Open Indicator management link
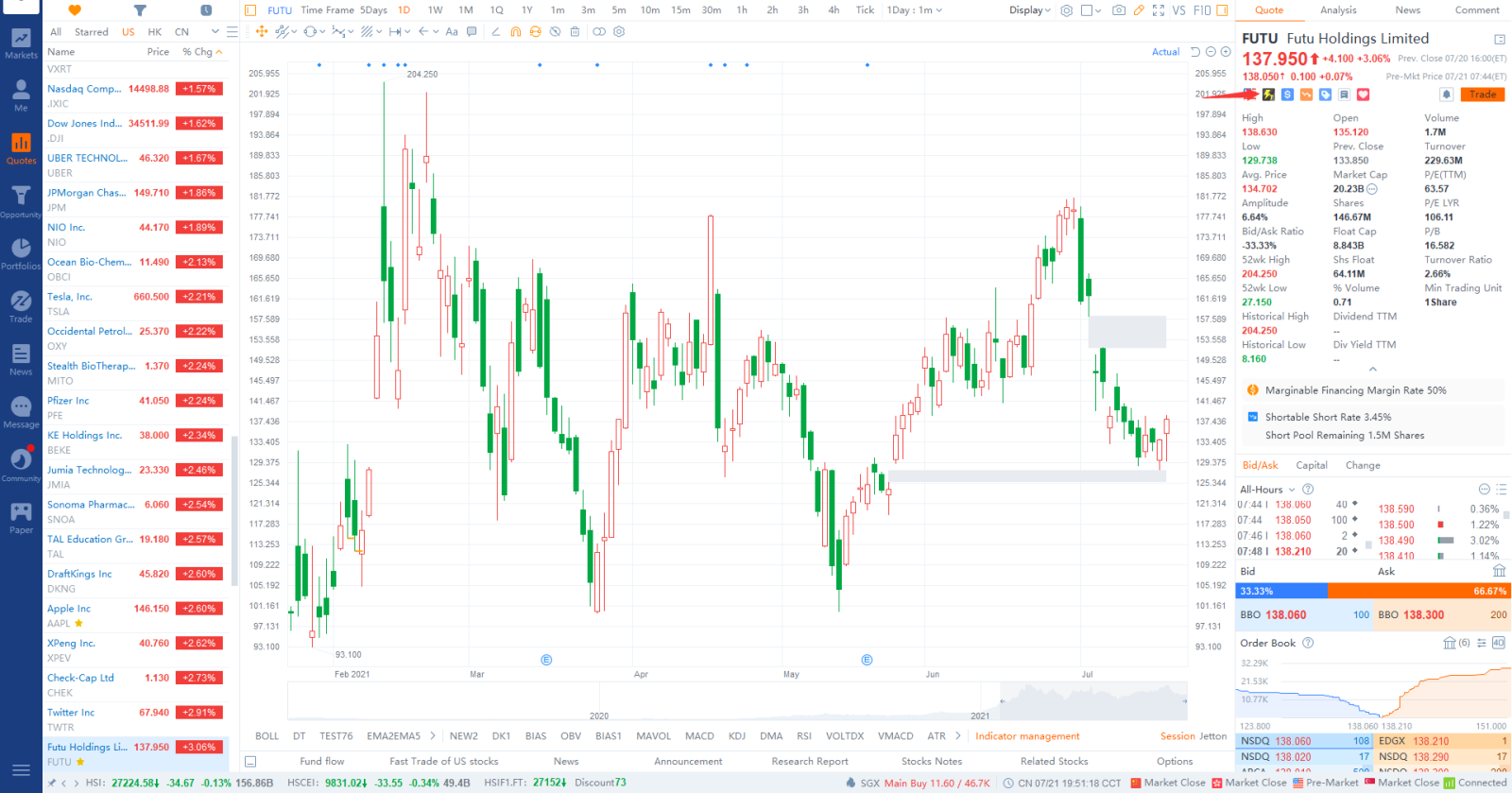The image size is (1512, 793). [1027, 736]
